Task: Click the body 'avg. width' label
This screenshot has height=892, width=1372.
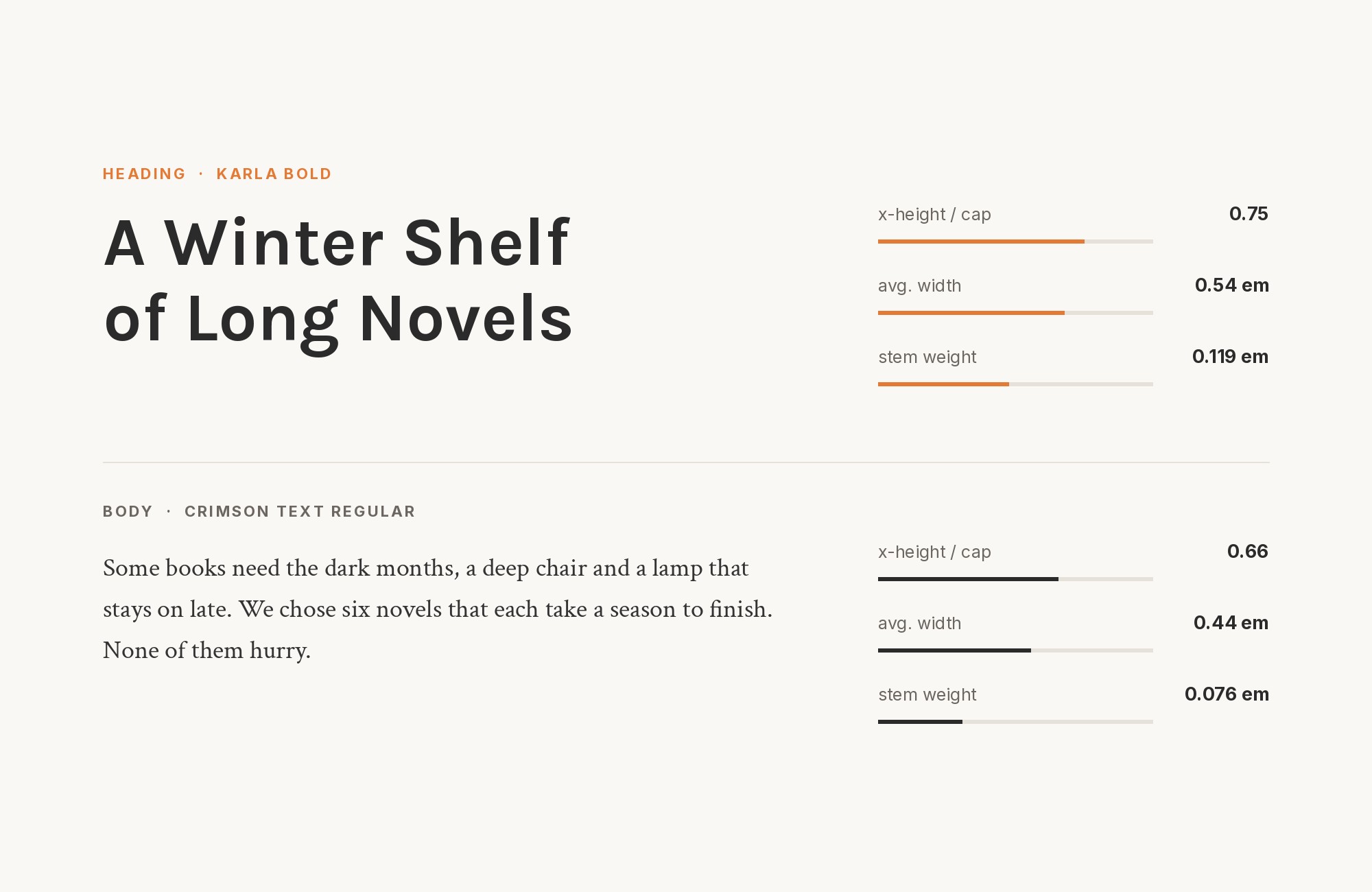Action: click(x=919, y=624)
